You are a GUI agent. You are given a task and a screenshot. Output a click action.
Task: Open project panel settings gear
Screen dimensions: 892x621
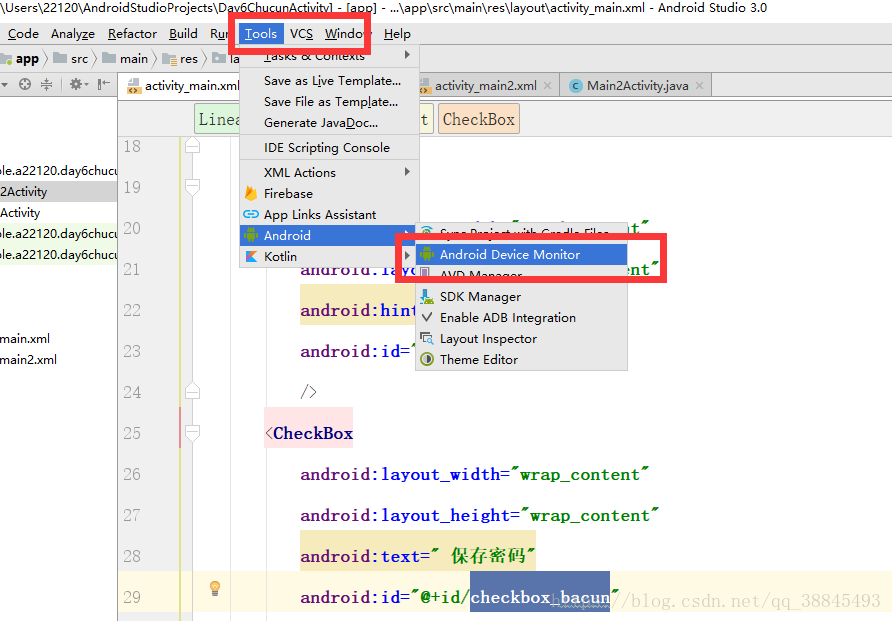(x=79, y=85)
